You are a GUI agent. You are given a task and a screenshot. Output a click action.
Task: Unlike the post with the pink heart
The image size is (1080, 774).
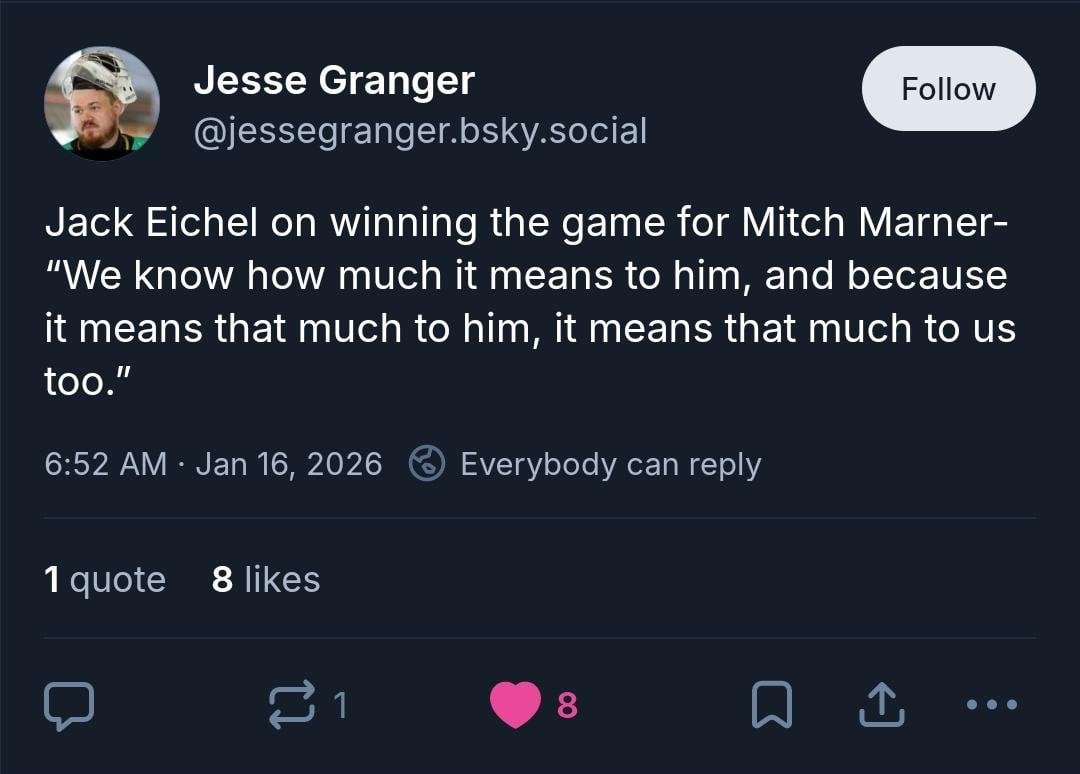[515, 704]
